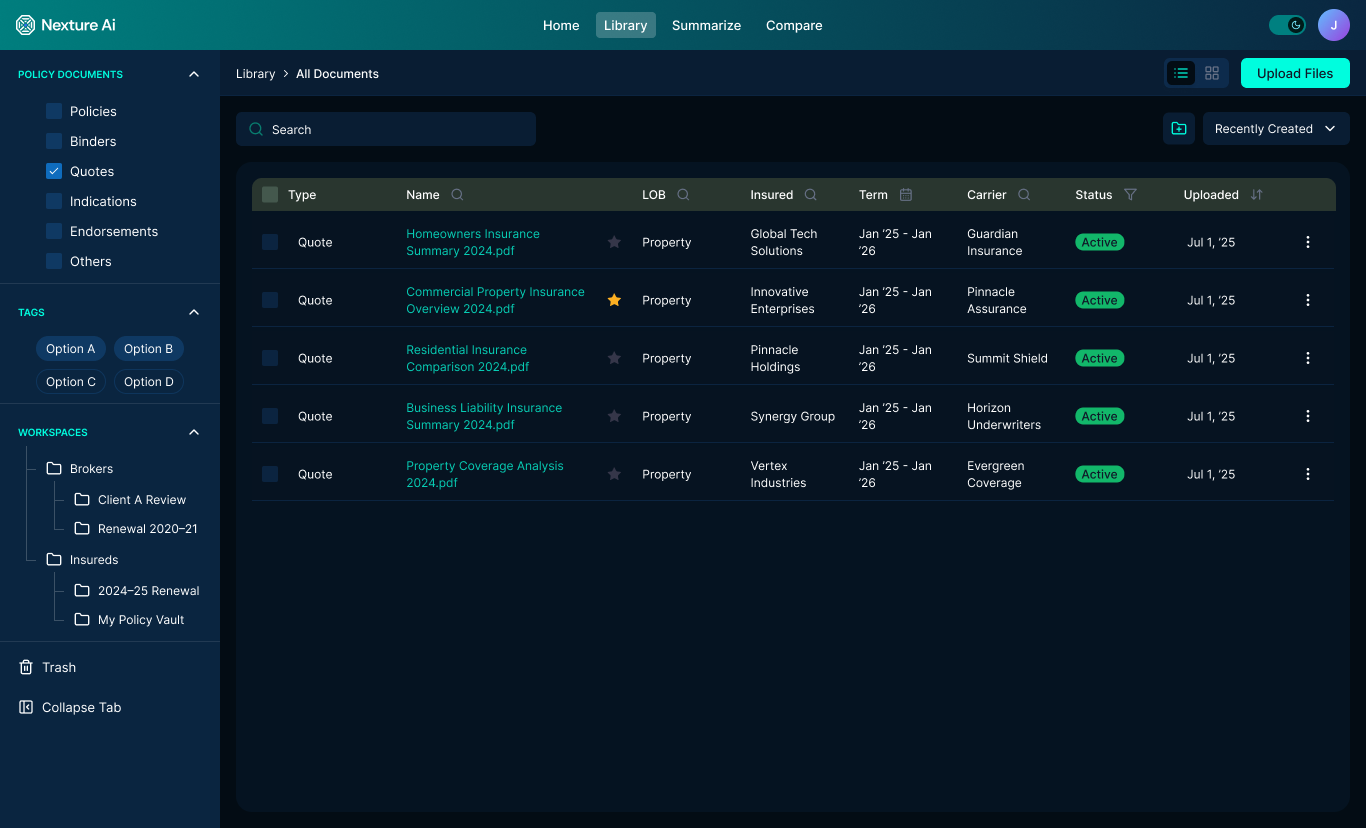Select the Option C tag
Image resolution: width=1366 pixels, height=828 pixels.
[x=71, y=382]
